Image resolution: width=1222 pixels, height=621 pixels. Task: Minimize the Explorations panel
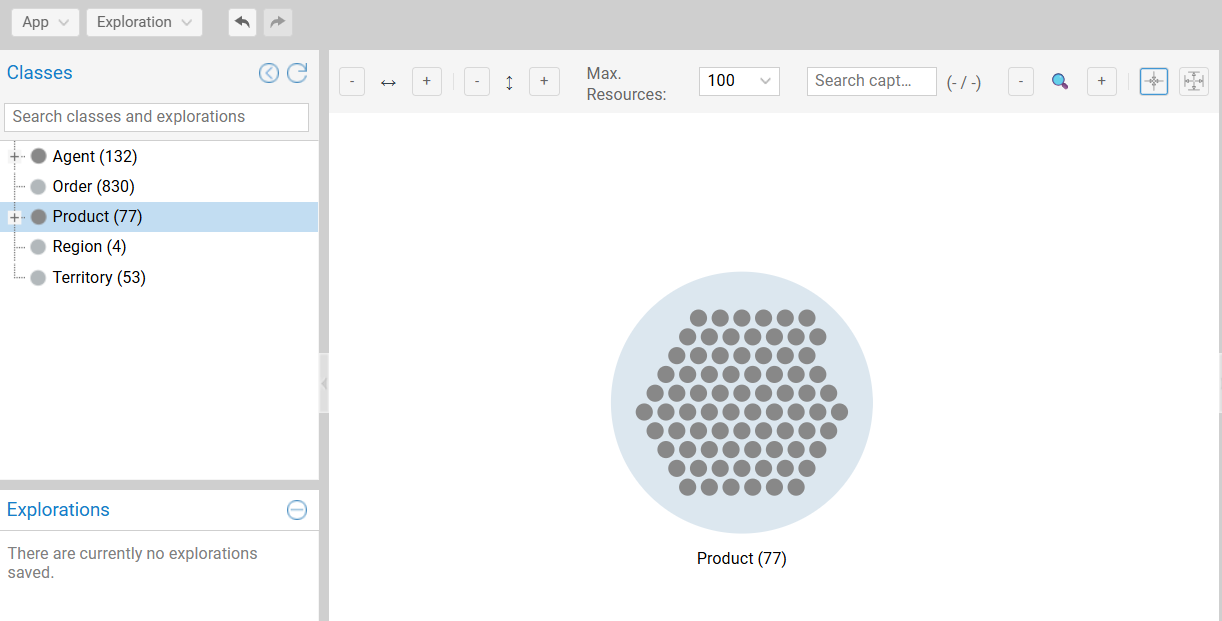pos(297,510)
